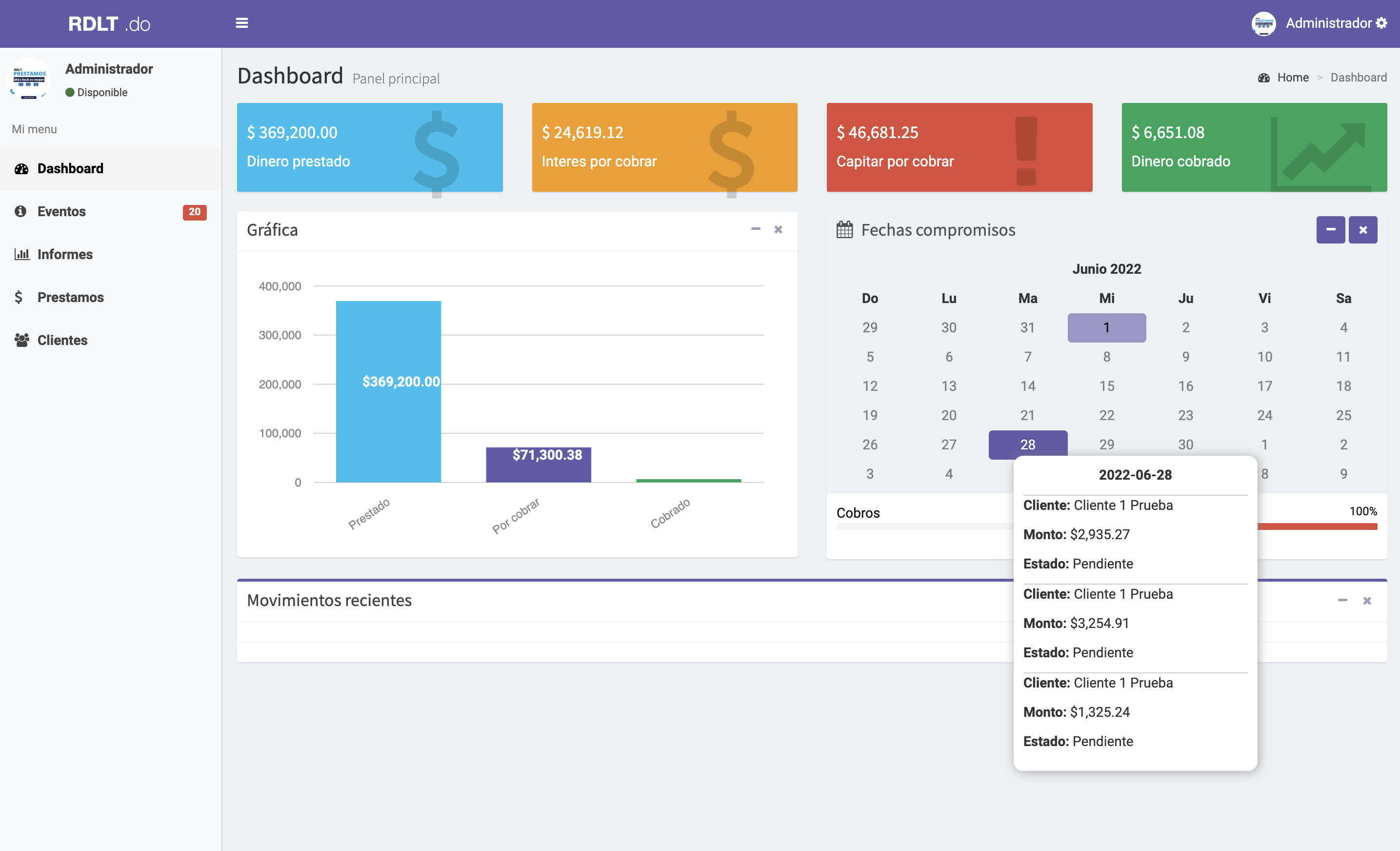The width and height of the screenshot is (1400, 851).
Task: Click the Dinero prestado blue card
Action: [369, 147]
